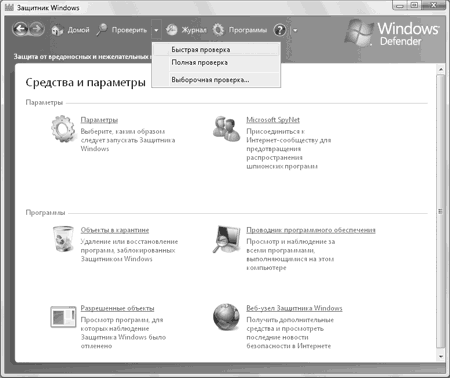The image size is (450, 378).
Task: Click the Журнал toolbar label
Action: 194,30
